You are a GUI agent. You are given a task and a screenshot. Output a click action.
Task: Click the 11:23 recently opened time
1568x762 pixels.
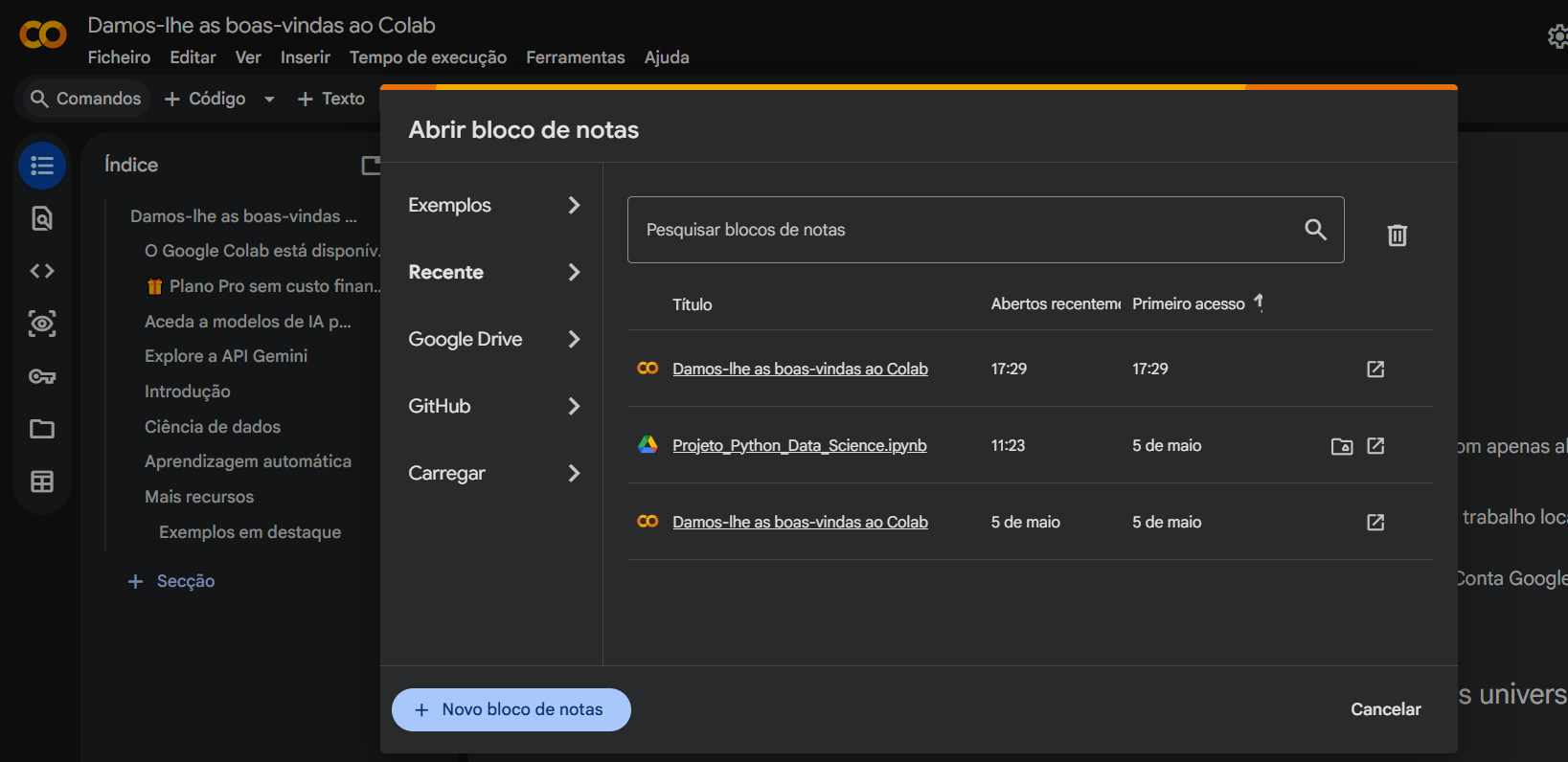tap(1008, 445)
